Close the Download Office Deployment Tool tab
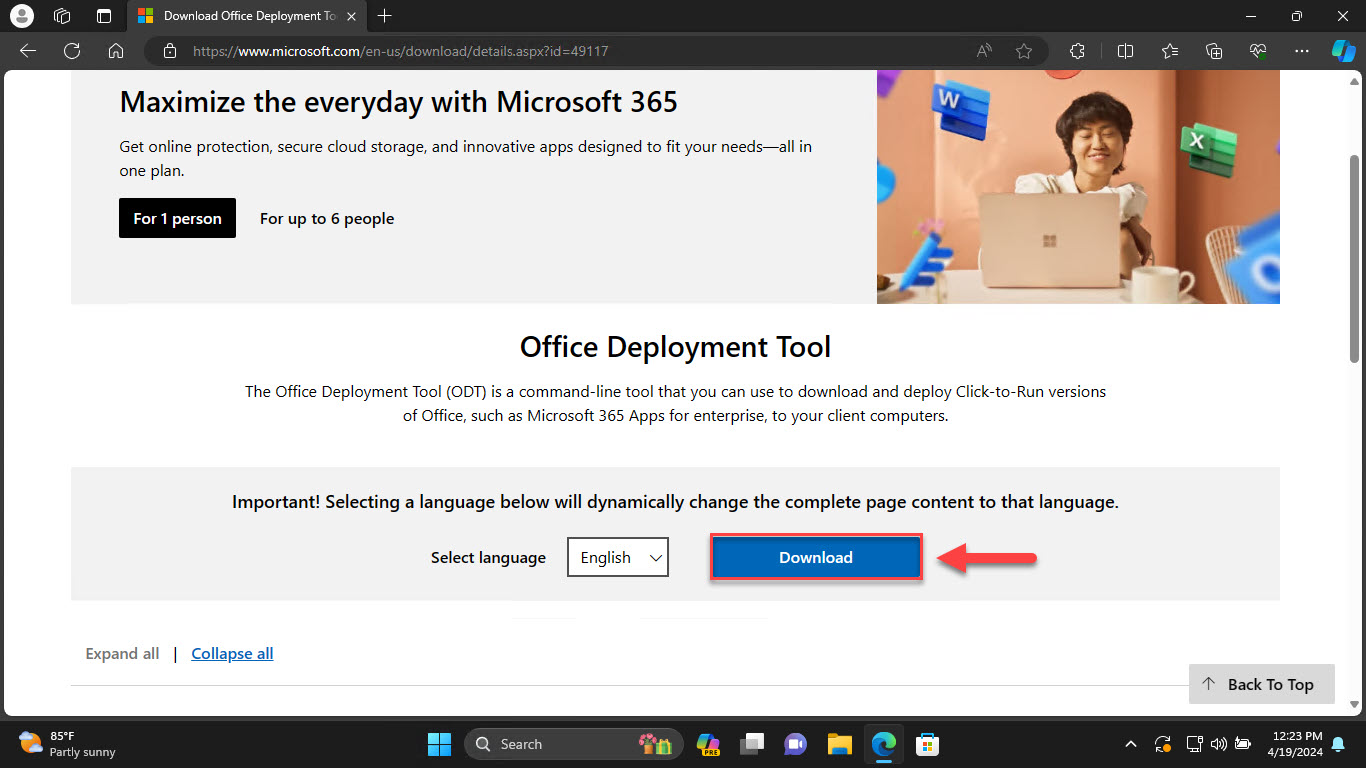Screen dimensions: 1366x768 tap(351, 16)
